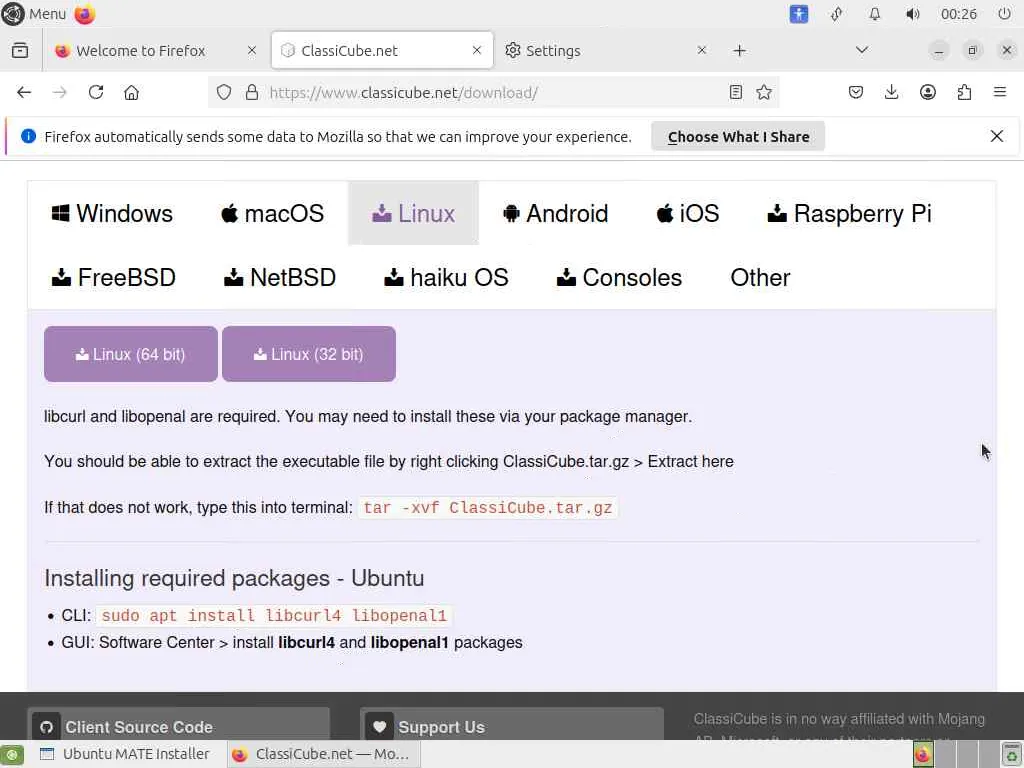Download Linux (64 bit) build

[131, 354]
